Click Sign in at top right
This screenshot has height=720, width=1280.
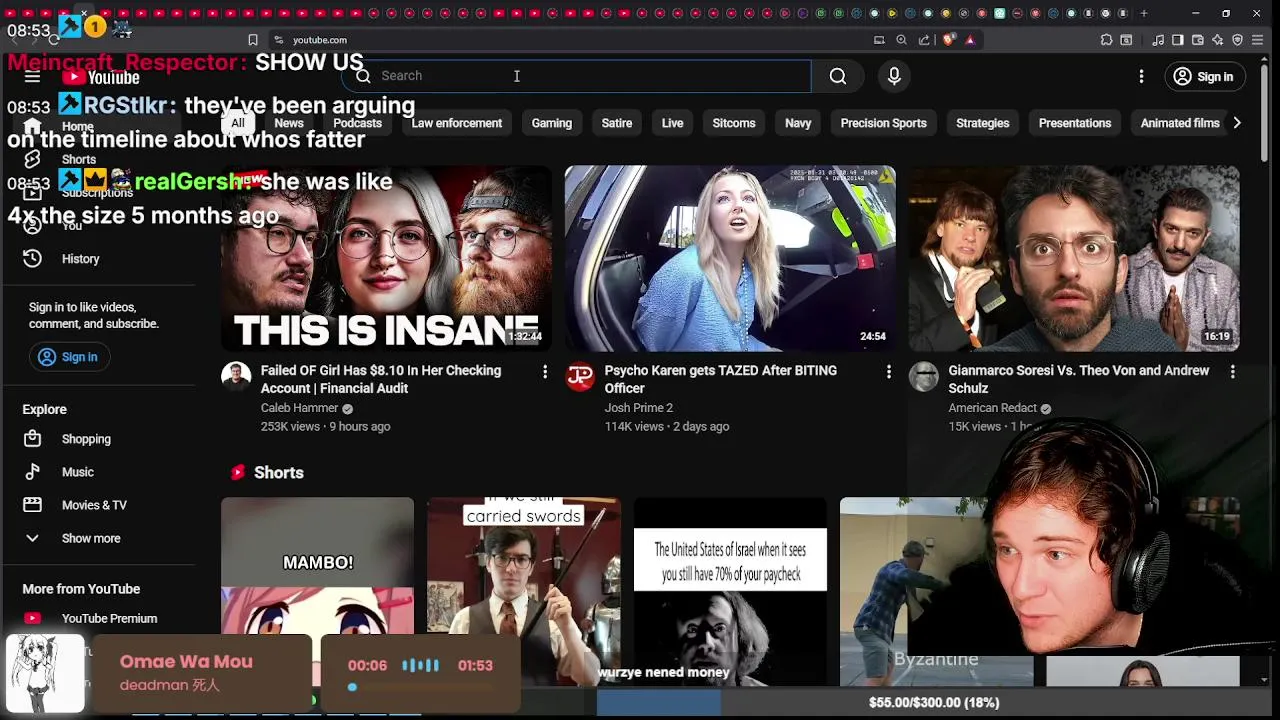click(1203, 76)
